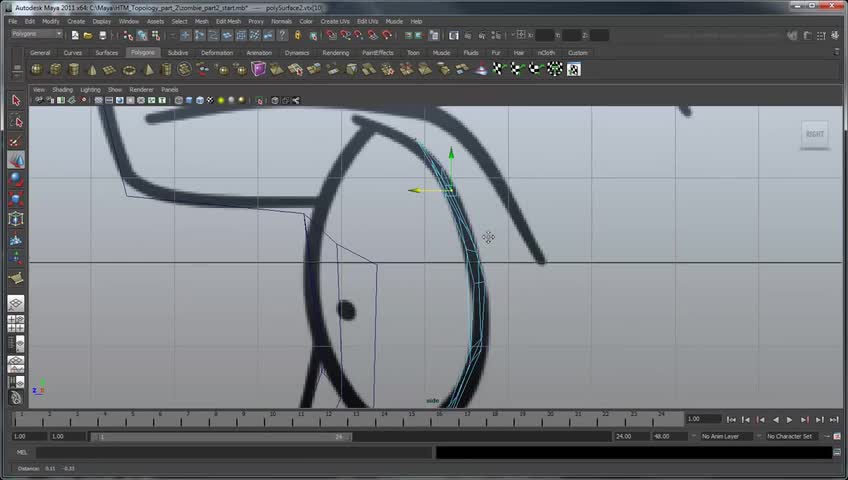This screenshot has width=848, height=480.
Task: Open the Shading panel menu
Action: (62, 89)
